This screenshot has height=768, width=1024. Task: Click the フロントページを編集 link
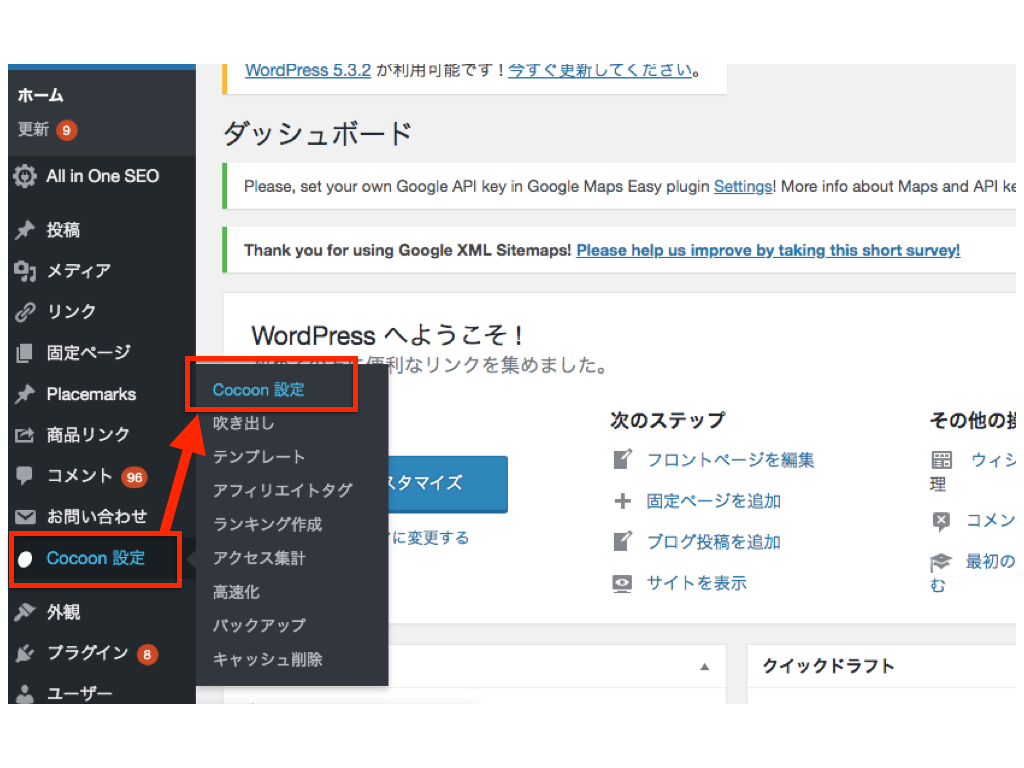coord(731,460)
